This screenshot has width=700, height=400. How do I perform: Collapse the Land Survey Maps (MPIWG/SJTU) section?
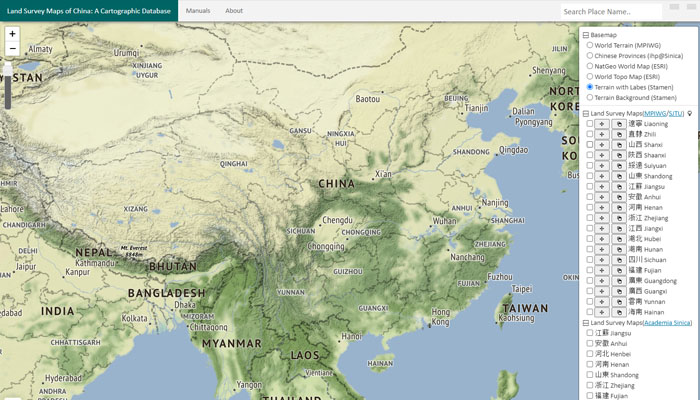click(586, 113)
